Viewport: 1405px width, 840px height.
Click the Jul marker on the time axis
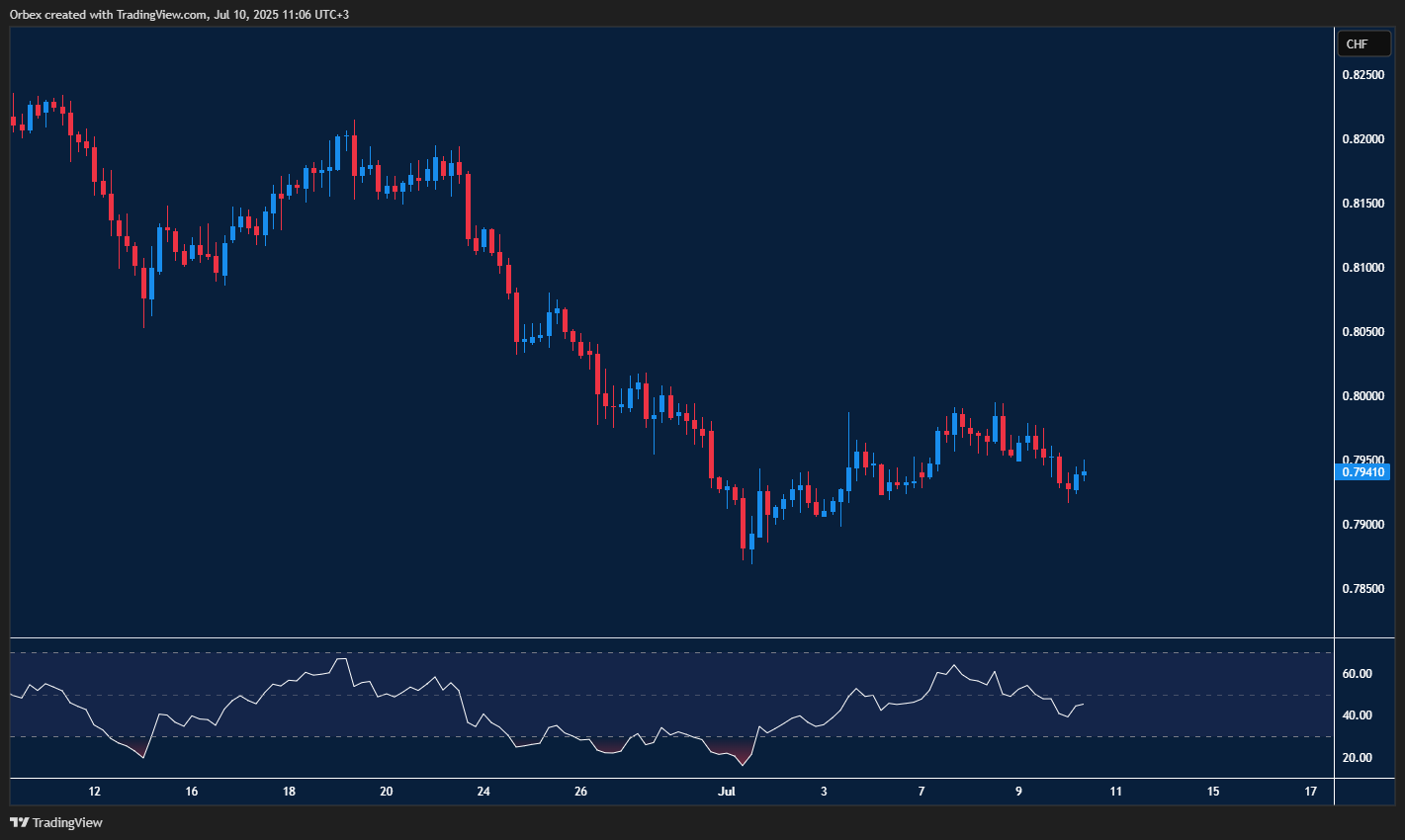[x=728, y=791]
